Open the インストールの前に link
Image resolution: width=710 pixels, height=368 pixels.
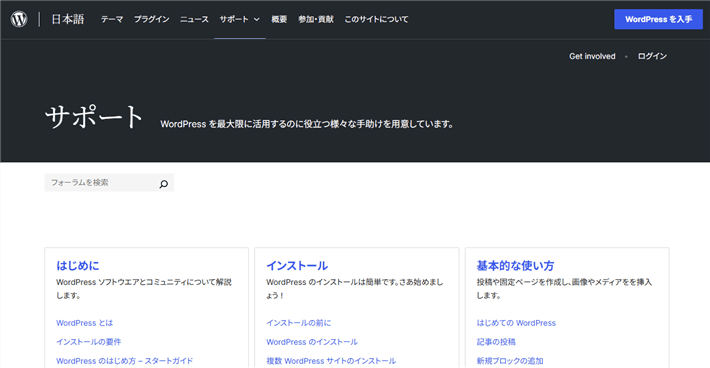(x=298, y=323)
